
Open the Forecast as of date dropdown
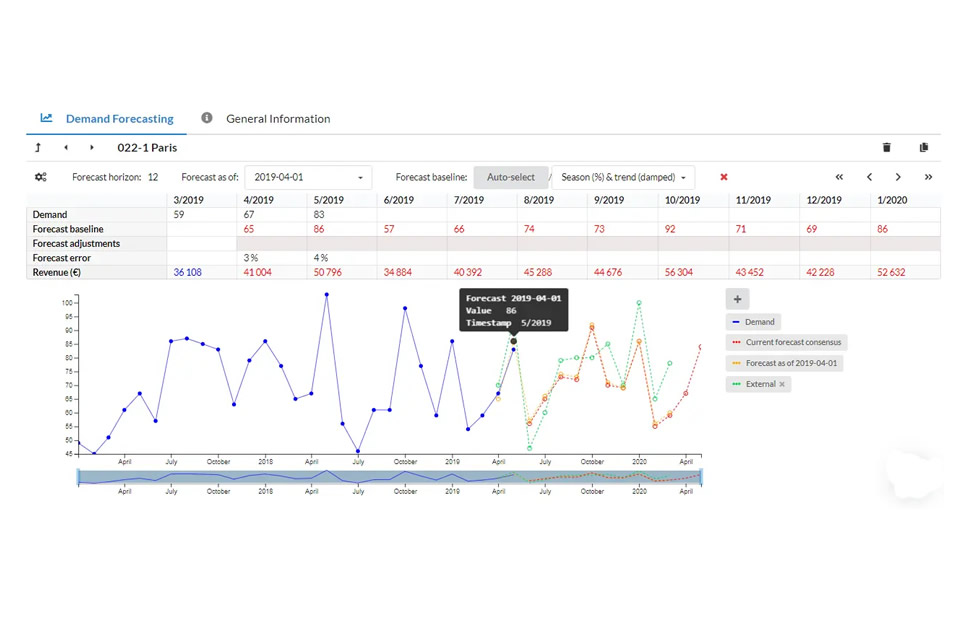308,177
